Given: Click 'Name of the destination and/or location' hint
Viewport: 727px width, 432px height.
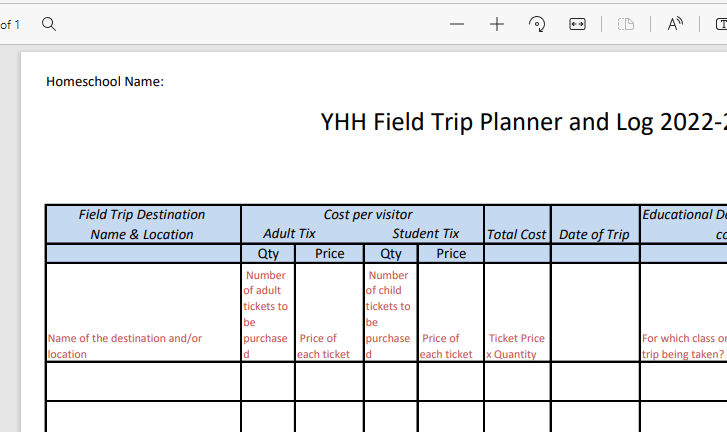Looking at the screenshot, I should pos(125,346).
